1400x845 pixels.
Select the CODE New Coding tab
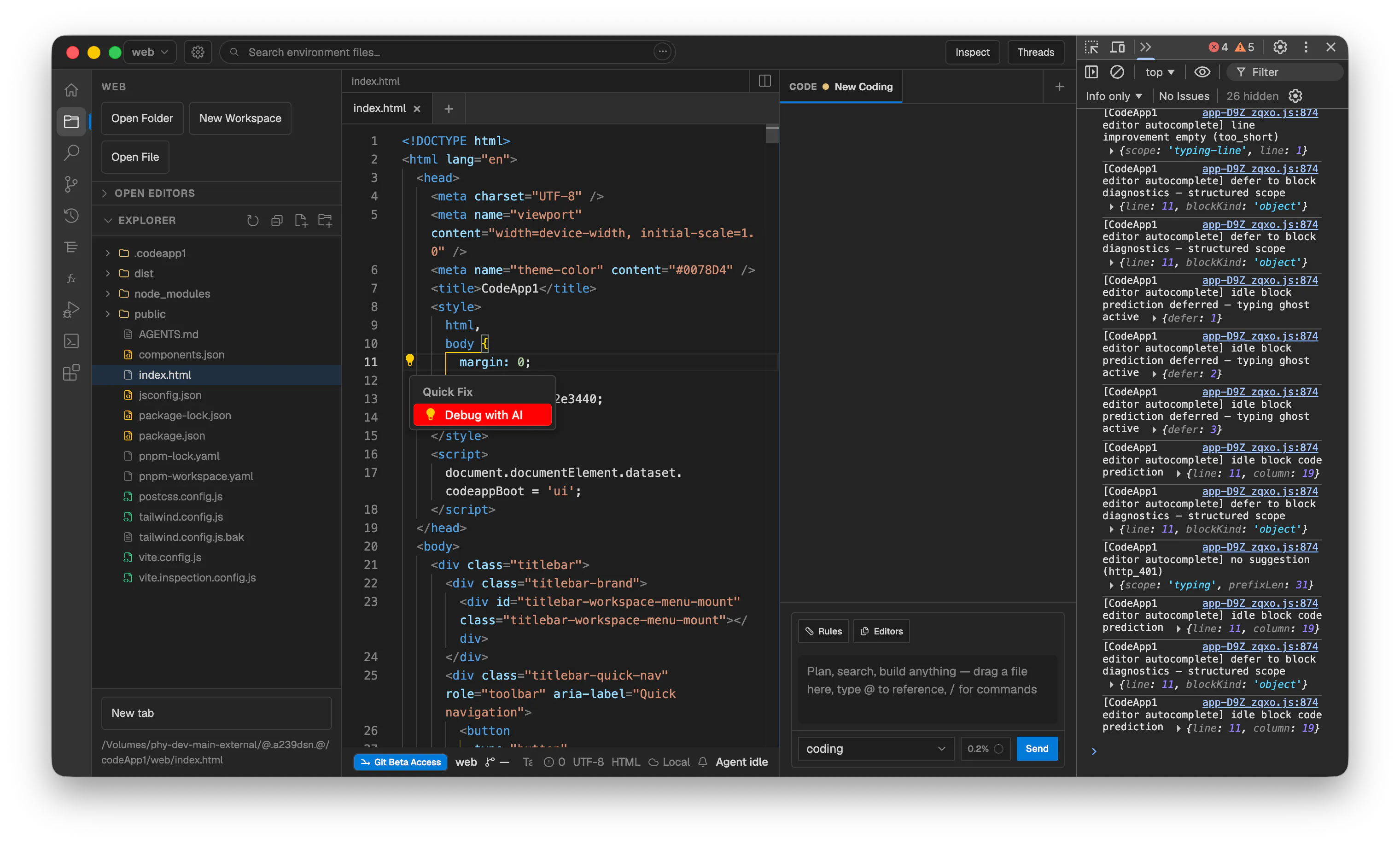tap(841, 86)
